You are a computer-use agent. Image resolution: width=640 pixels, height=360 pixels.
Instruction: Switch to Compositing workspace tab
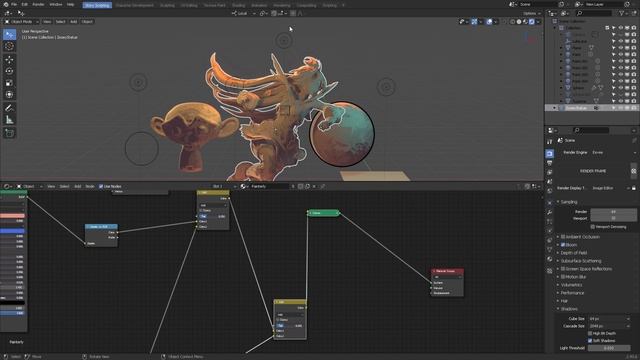click(x=306, y=5)
